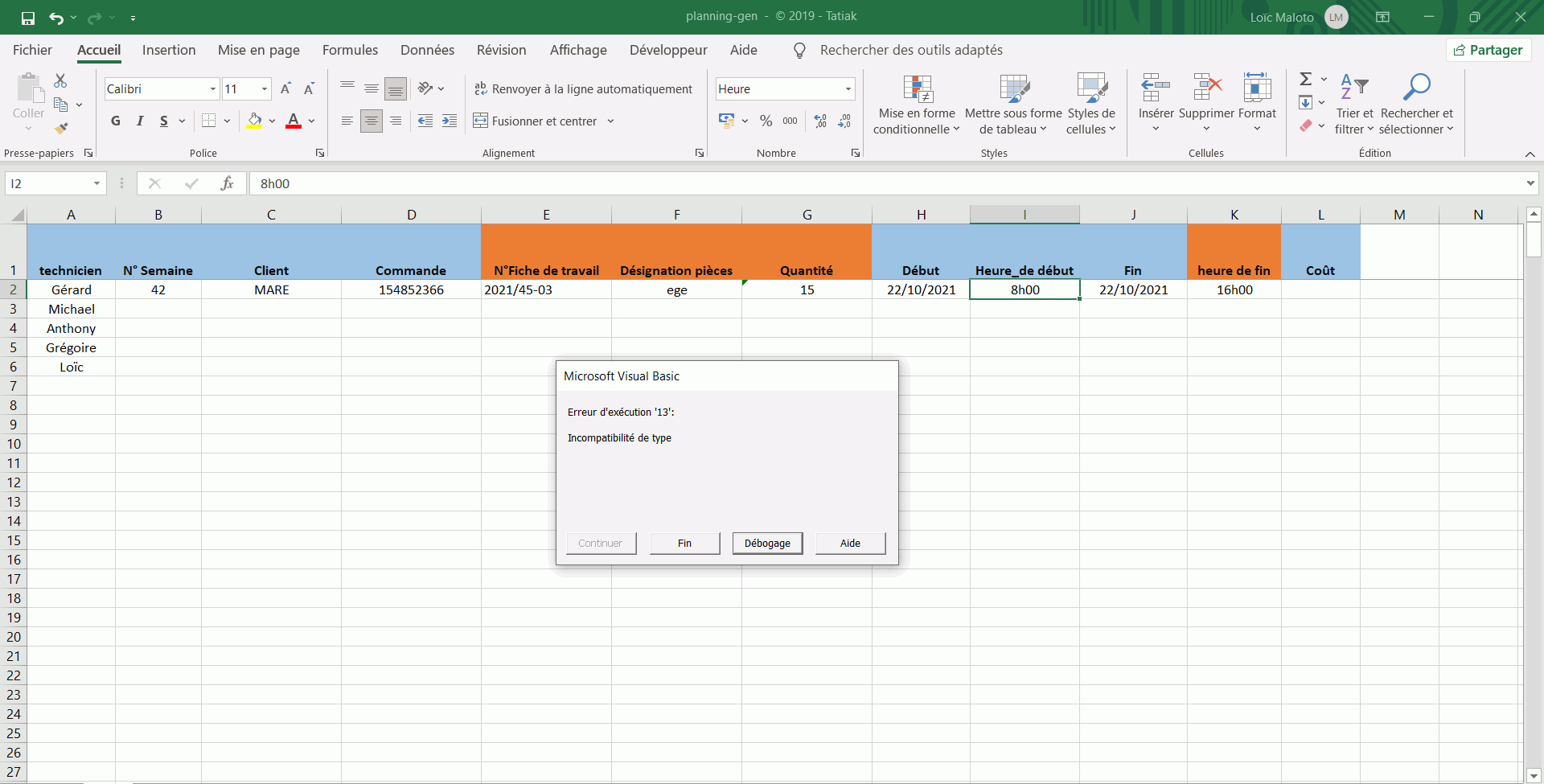The image size is (1544, 784).
Task: Click the Format Painter brush icon
Action: click(61, 129)
